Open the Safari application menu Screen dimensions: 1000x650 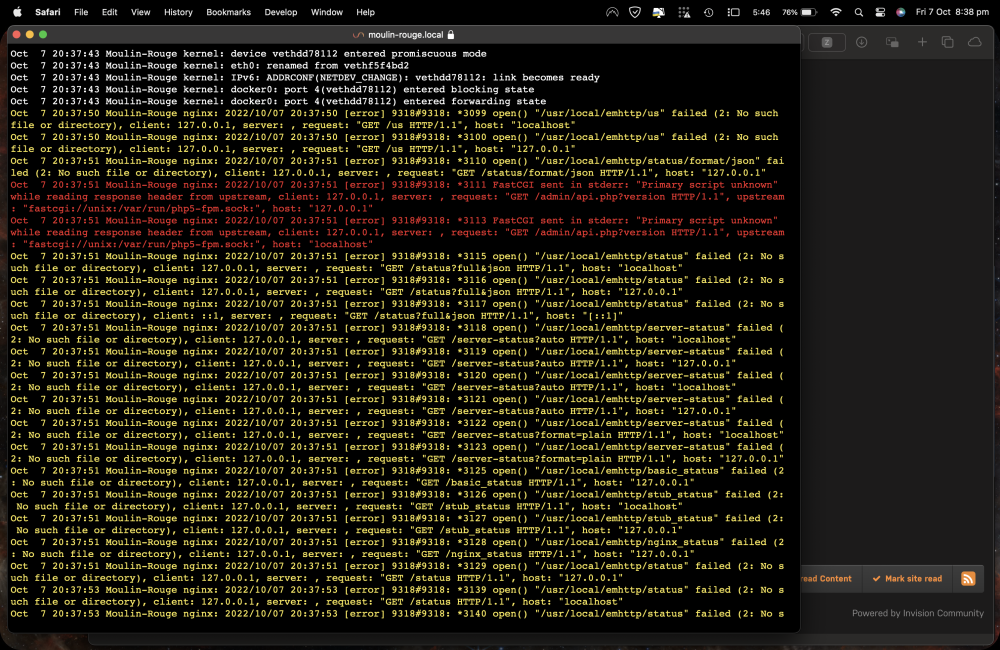(48, 12)
